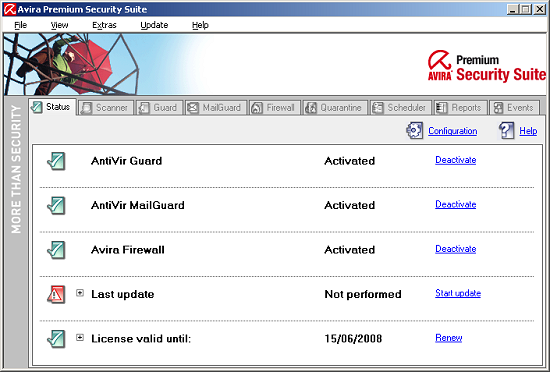Screen dimensions: 550x372
Task: Click the Avira Firewall status check icon
Action: (x=56, y=250)
